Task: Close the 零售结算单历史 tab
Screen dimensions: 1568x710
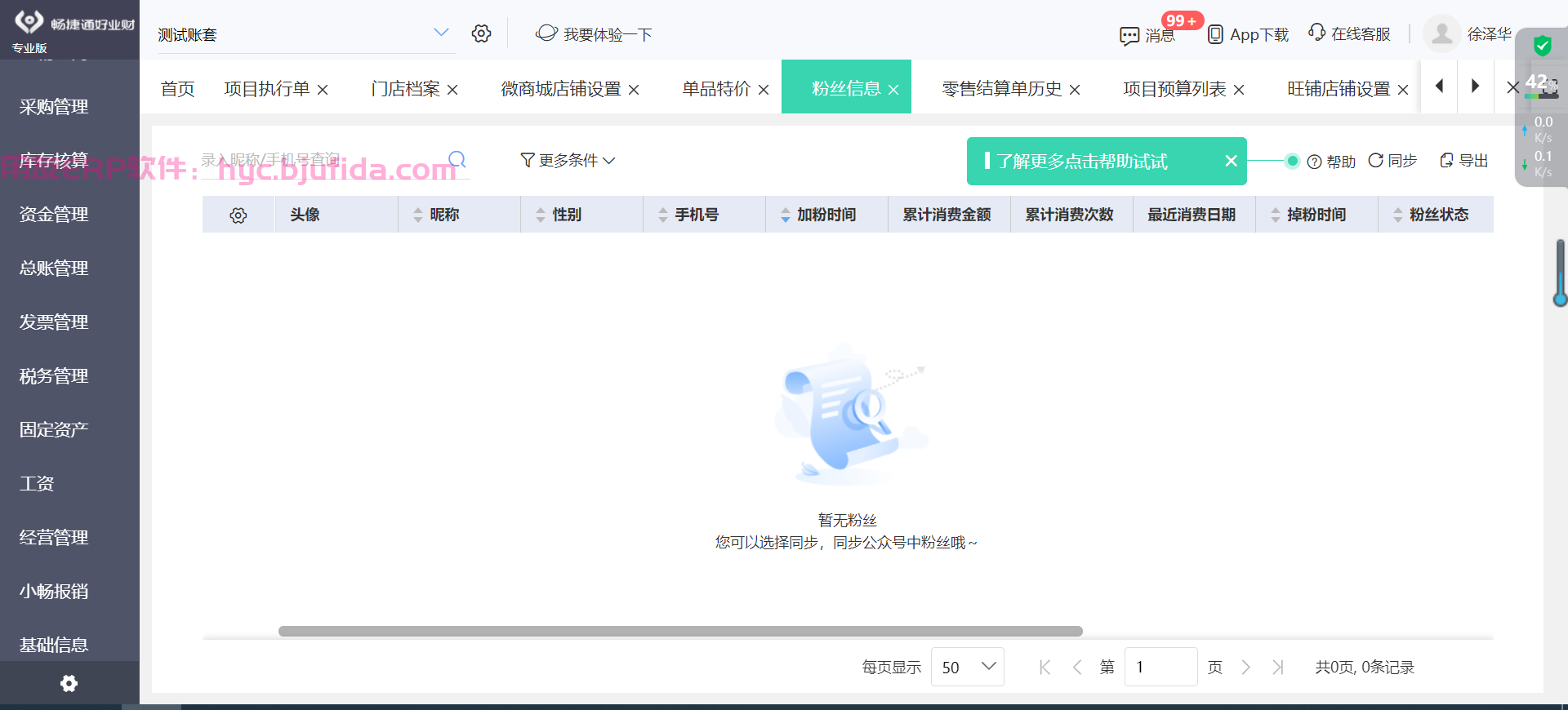Action: tap(1075, 90)
